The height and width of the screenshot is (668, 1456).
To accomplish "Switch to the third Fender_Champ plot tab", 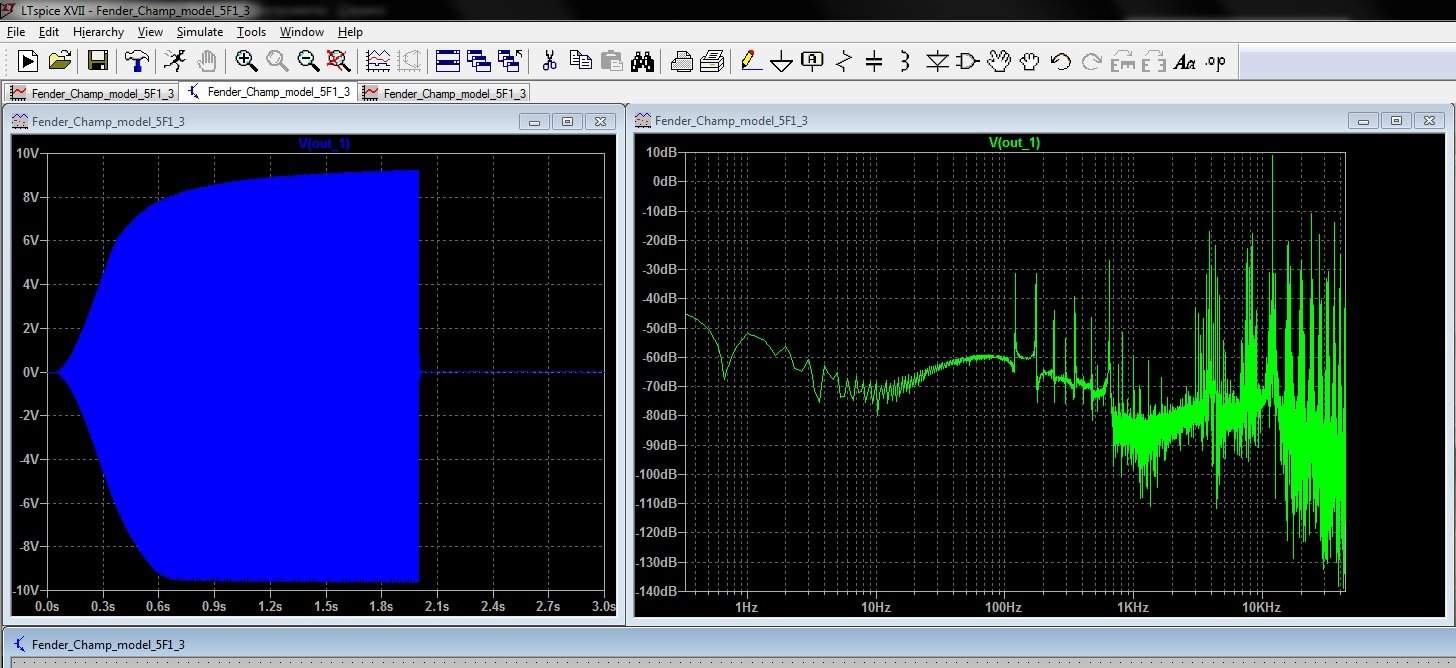I will point(444,93).
